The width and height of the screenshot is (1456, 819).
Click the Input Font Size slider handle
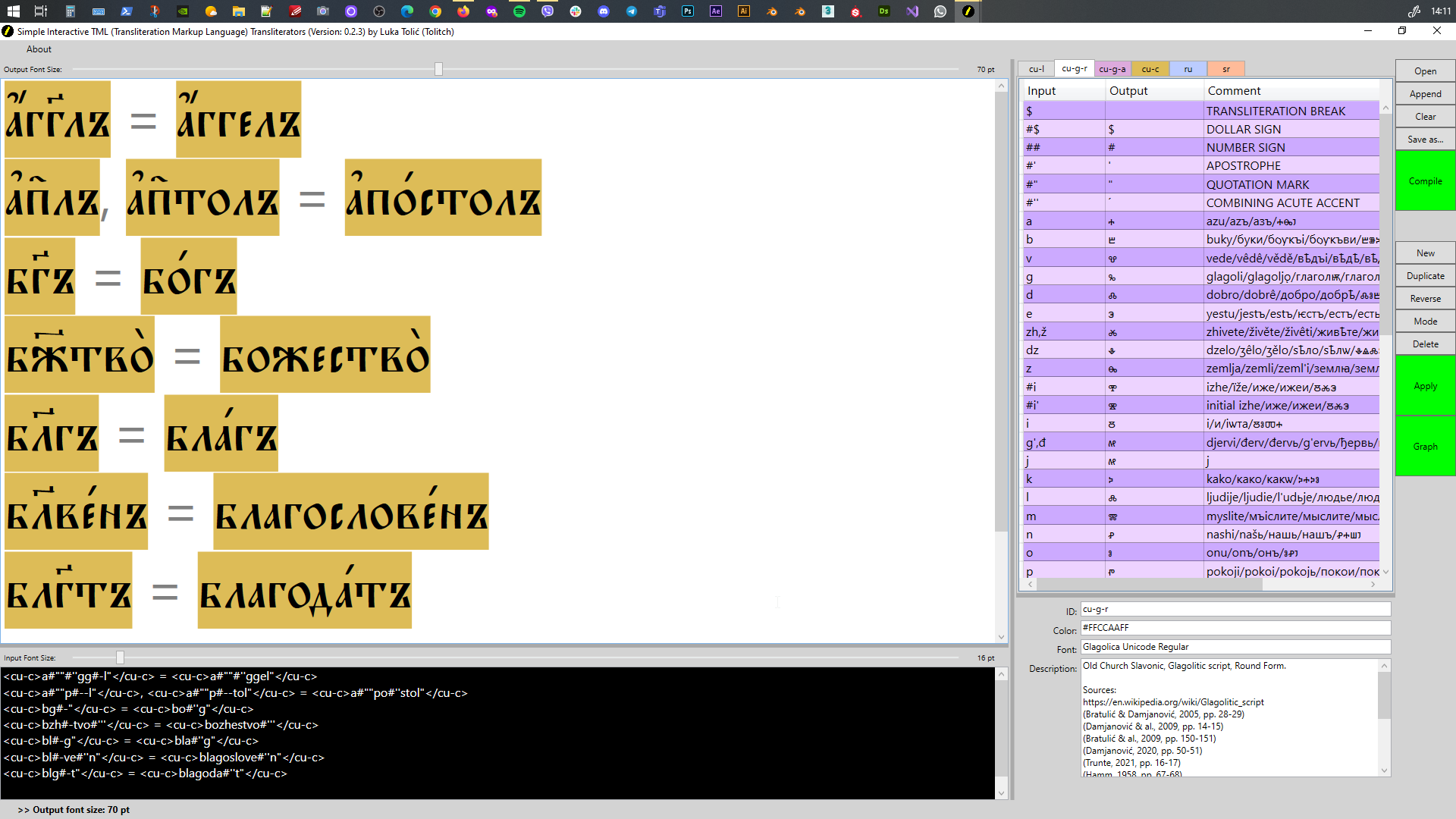120,657
